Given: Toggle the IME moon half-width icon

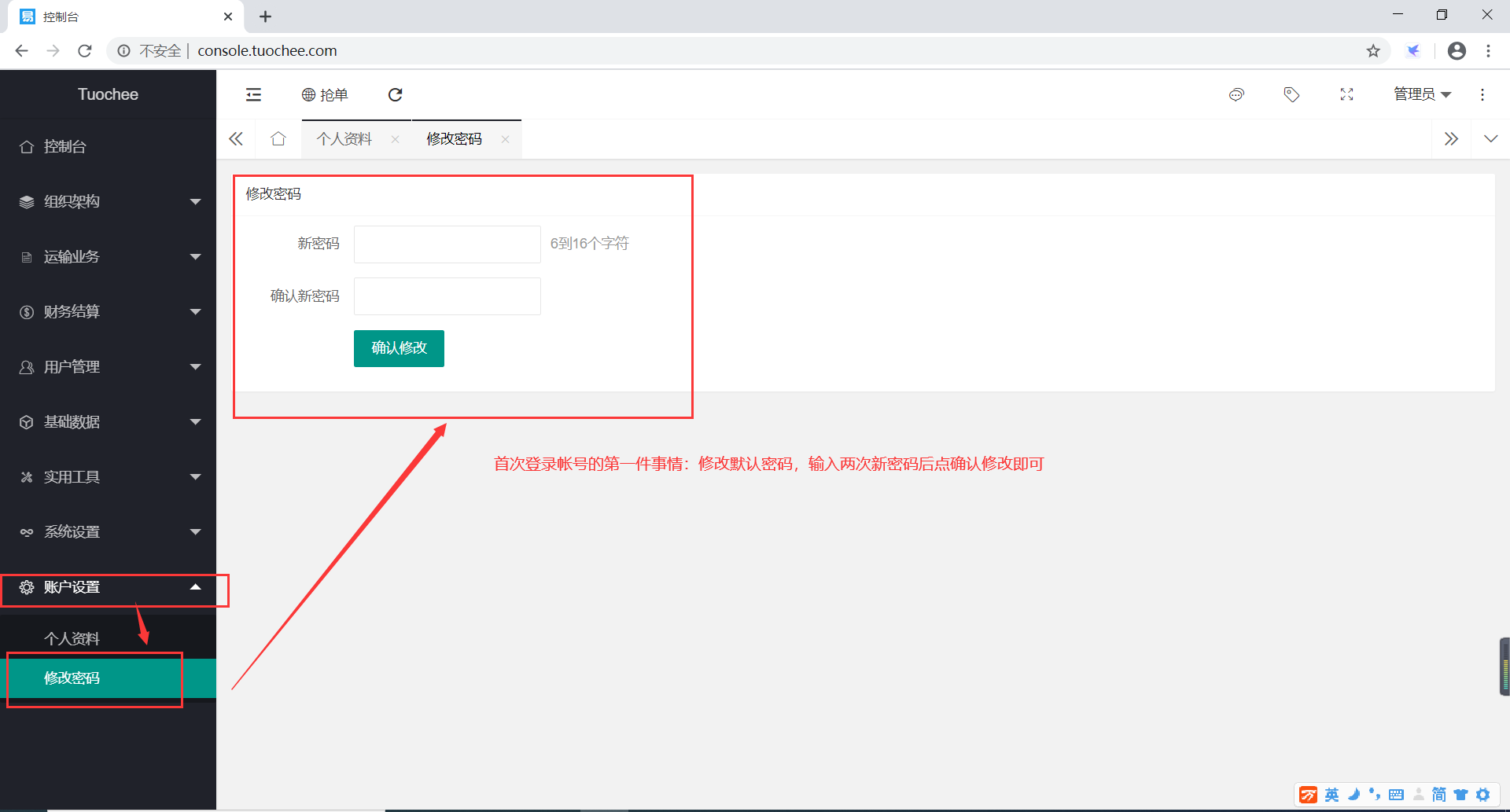Looking at the screenshot, I should point(1353,795).
